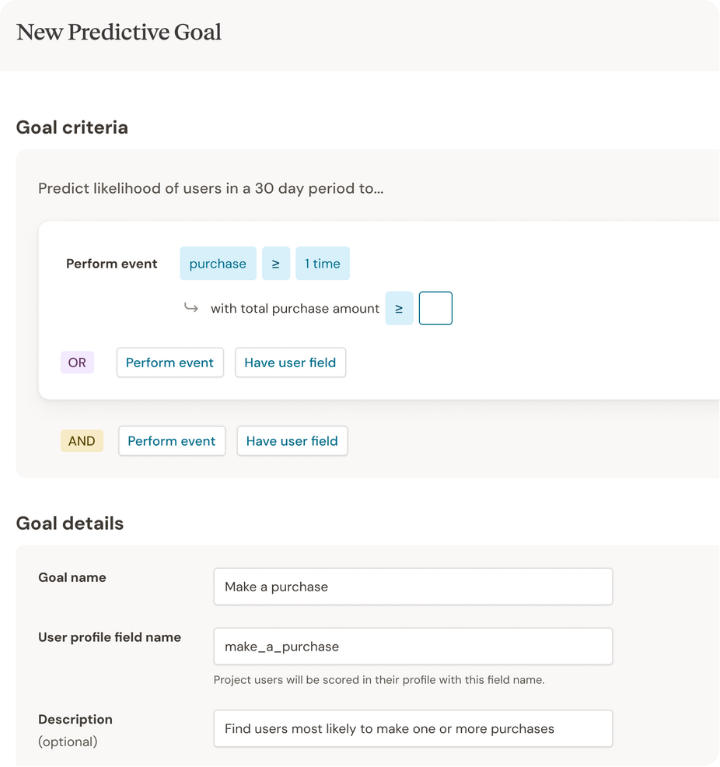Select the Goal criteria section heading
This screenshot has width=720, height=767.
point(72,127)
